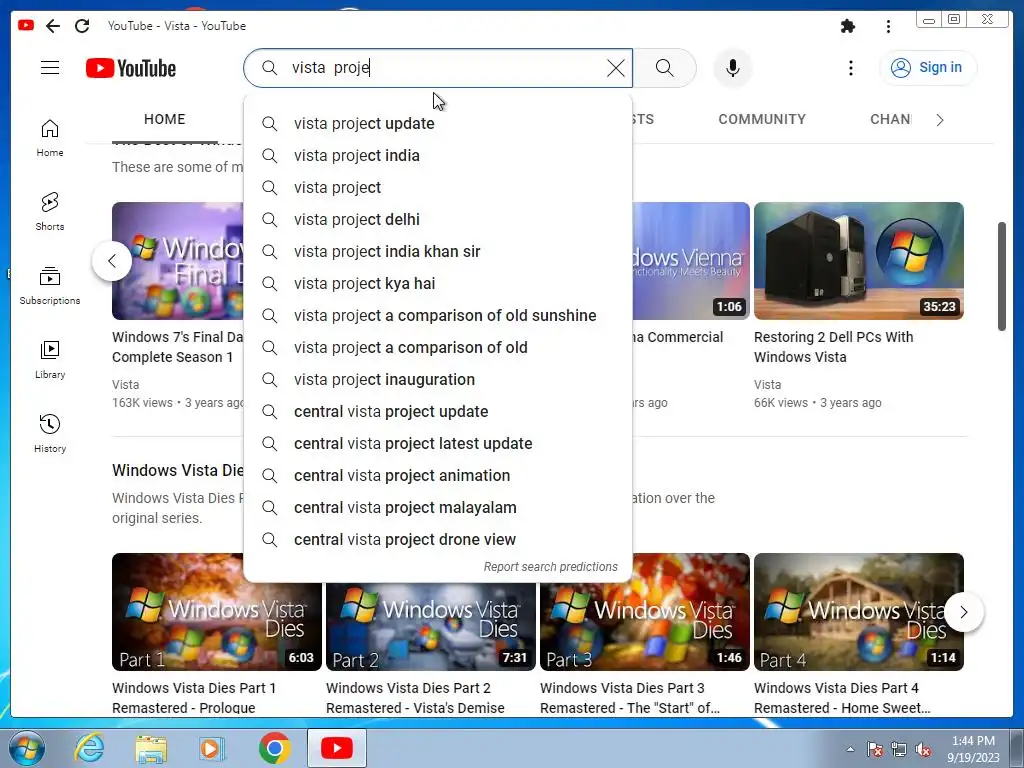Choose suggestion 'vista project india khan sir'
Image resolution: width=1024 pixels, height=768 pixels.
pos(438,251)
